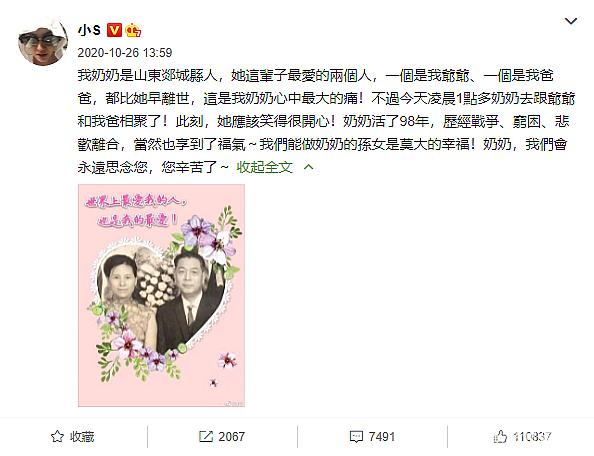Open the 7491 comments list
The image size is (594, 456).
coord(381,436)
